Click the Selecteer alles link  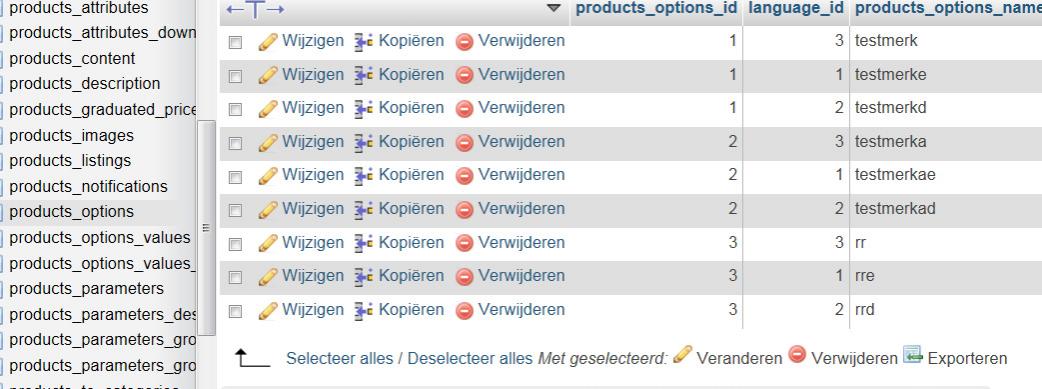pyautogui.click(x=340, y=358)
